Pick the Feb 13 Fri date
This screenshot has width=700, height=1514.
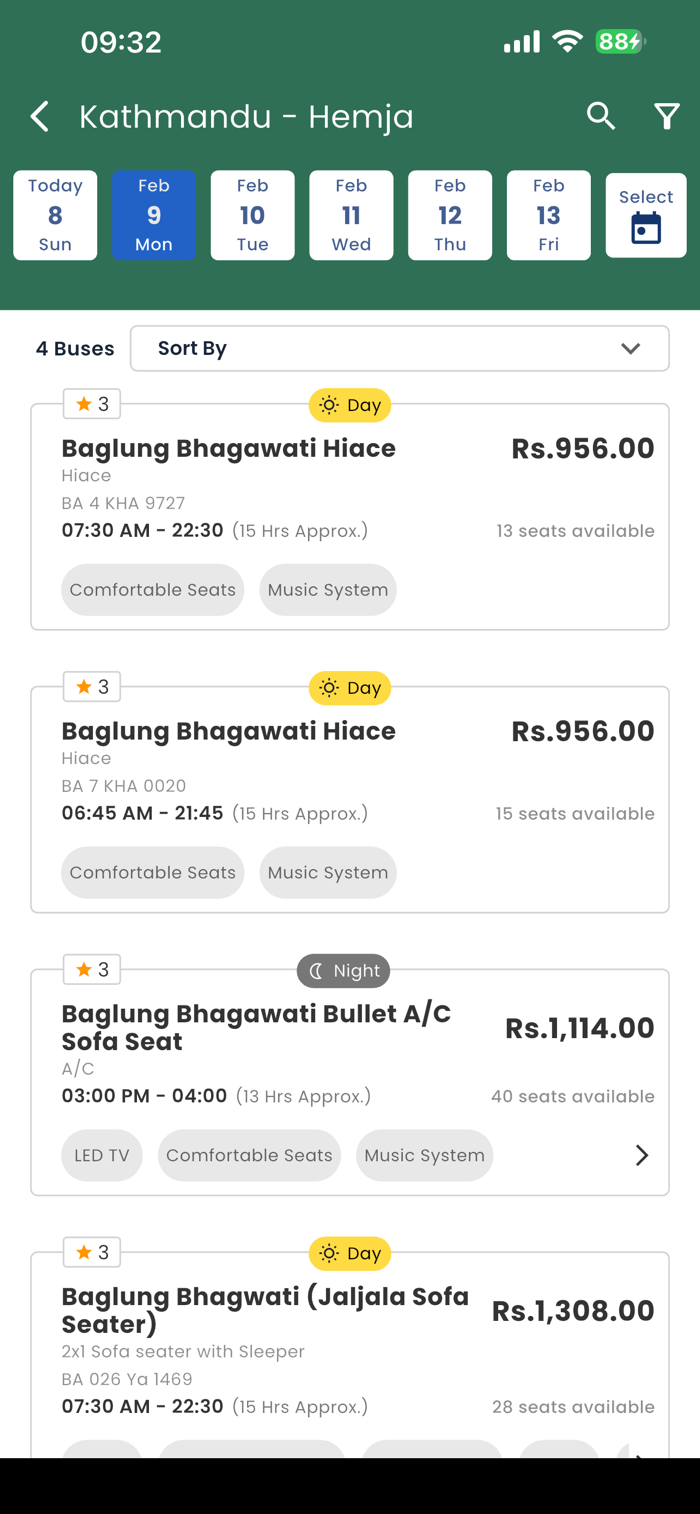(x=548, y=215)
